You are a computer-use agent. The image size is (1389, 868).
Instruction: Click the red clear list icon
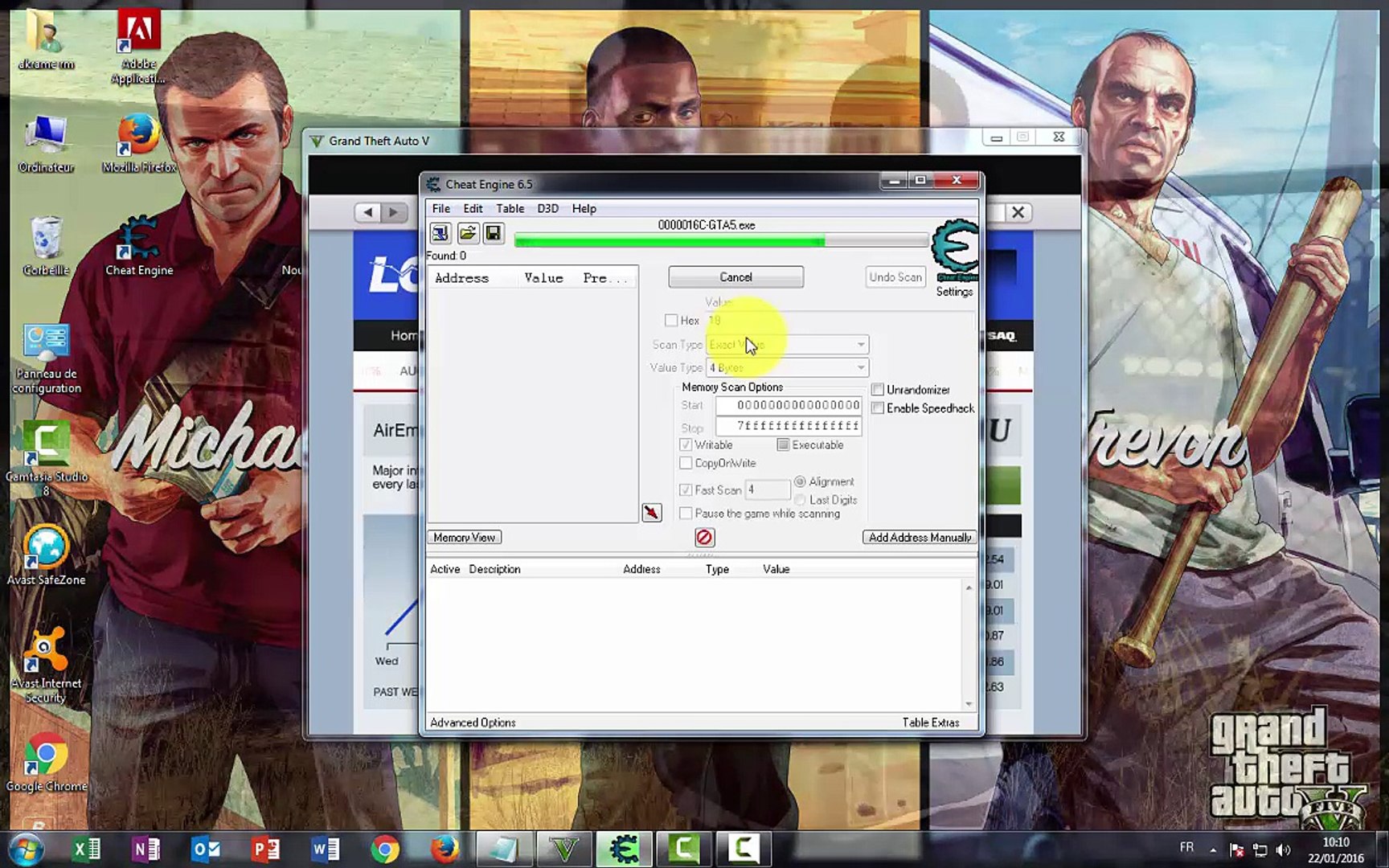point(704,538)
